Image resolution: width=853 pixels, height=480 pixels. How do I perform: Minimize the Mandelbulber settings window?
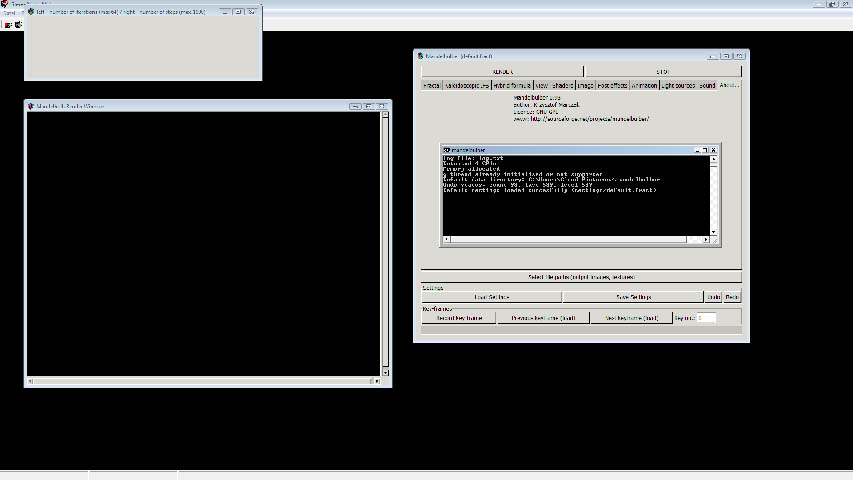click(x=713, y=56)
